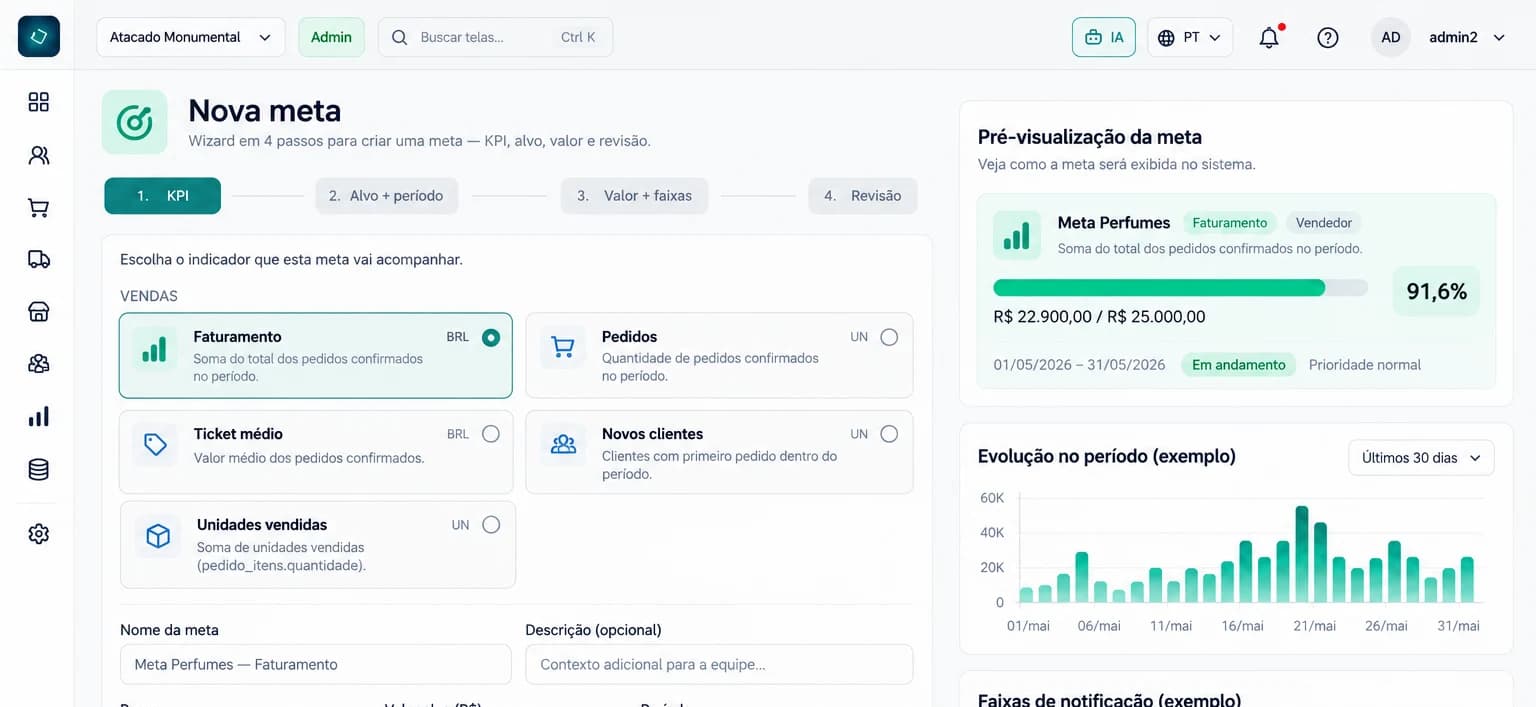Focus the Buscar telas search field
The image size is (1536, 707).
pyautogui.click(x=495, y=37)
